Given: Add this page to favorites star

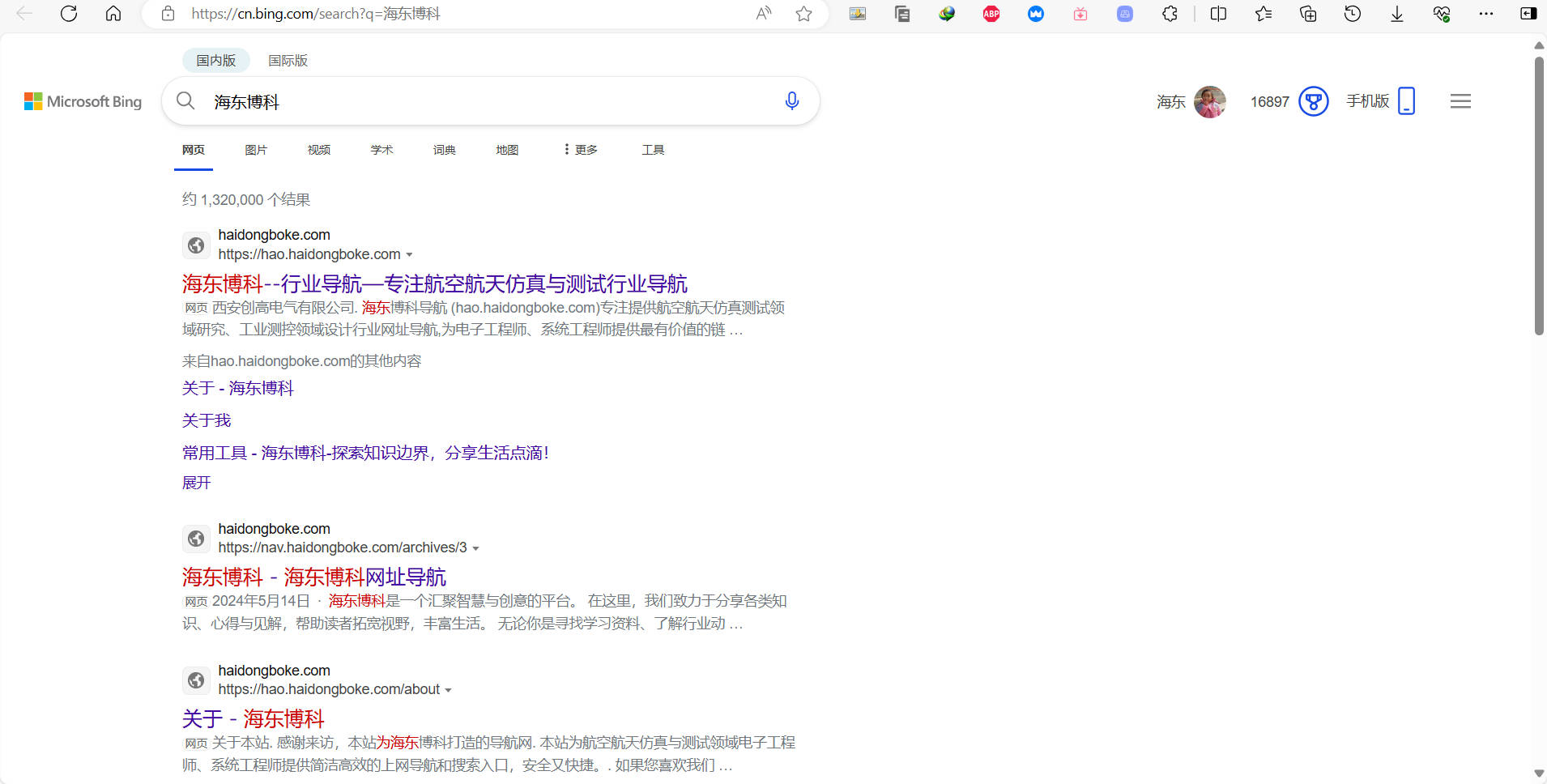Looking at the screenshot, I should click(x=803, y=14).
